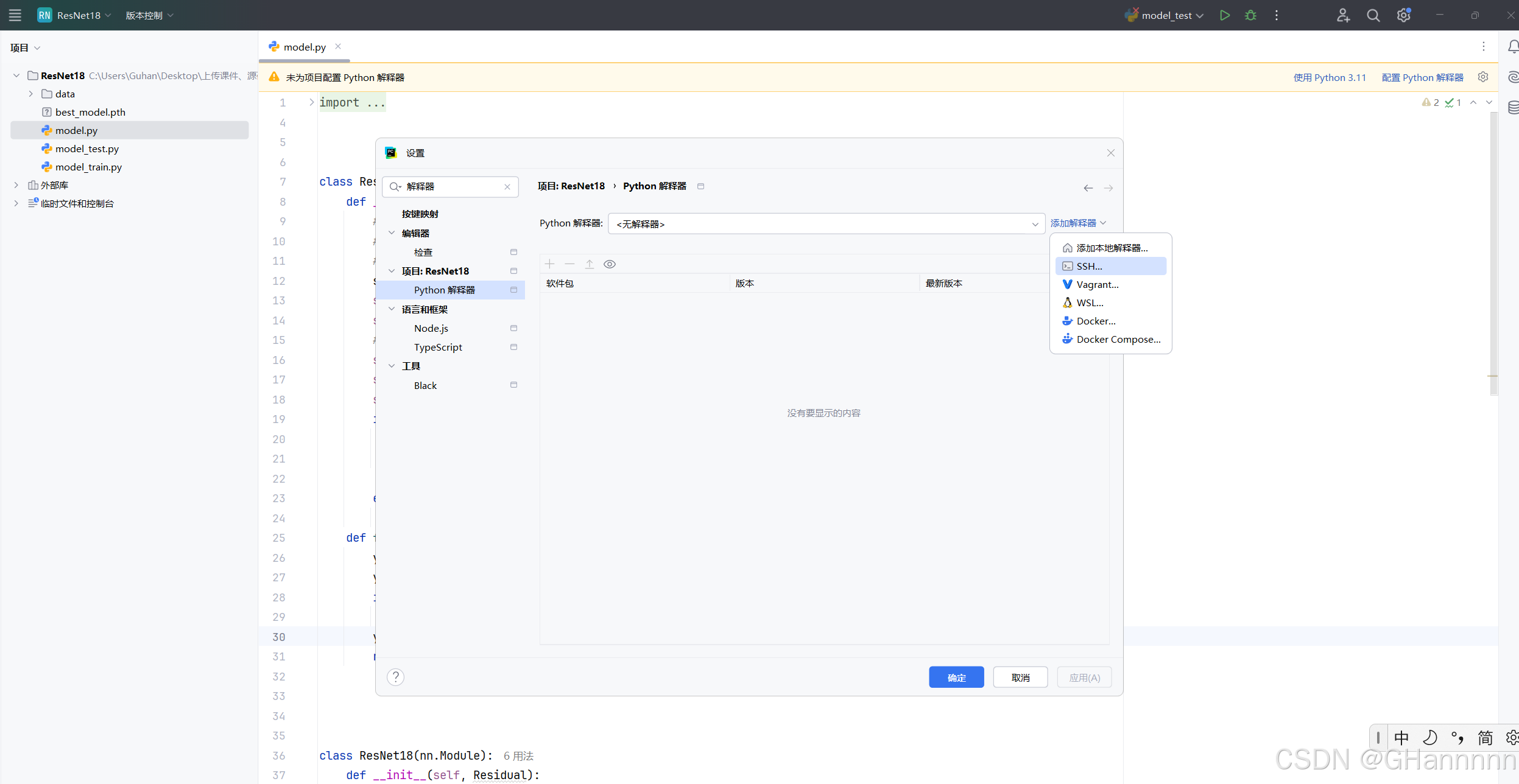The height and width of the screenshot is (784, 1519).
Task: Click the 配置 Python 解释器 link
Action: [1422, 77]
